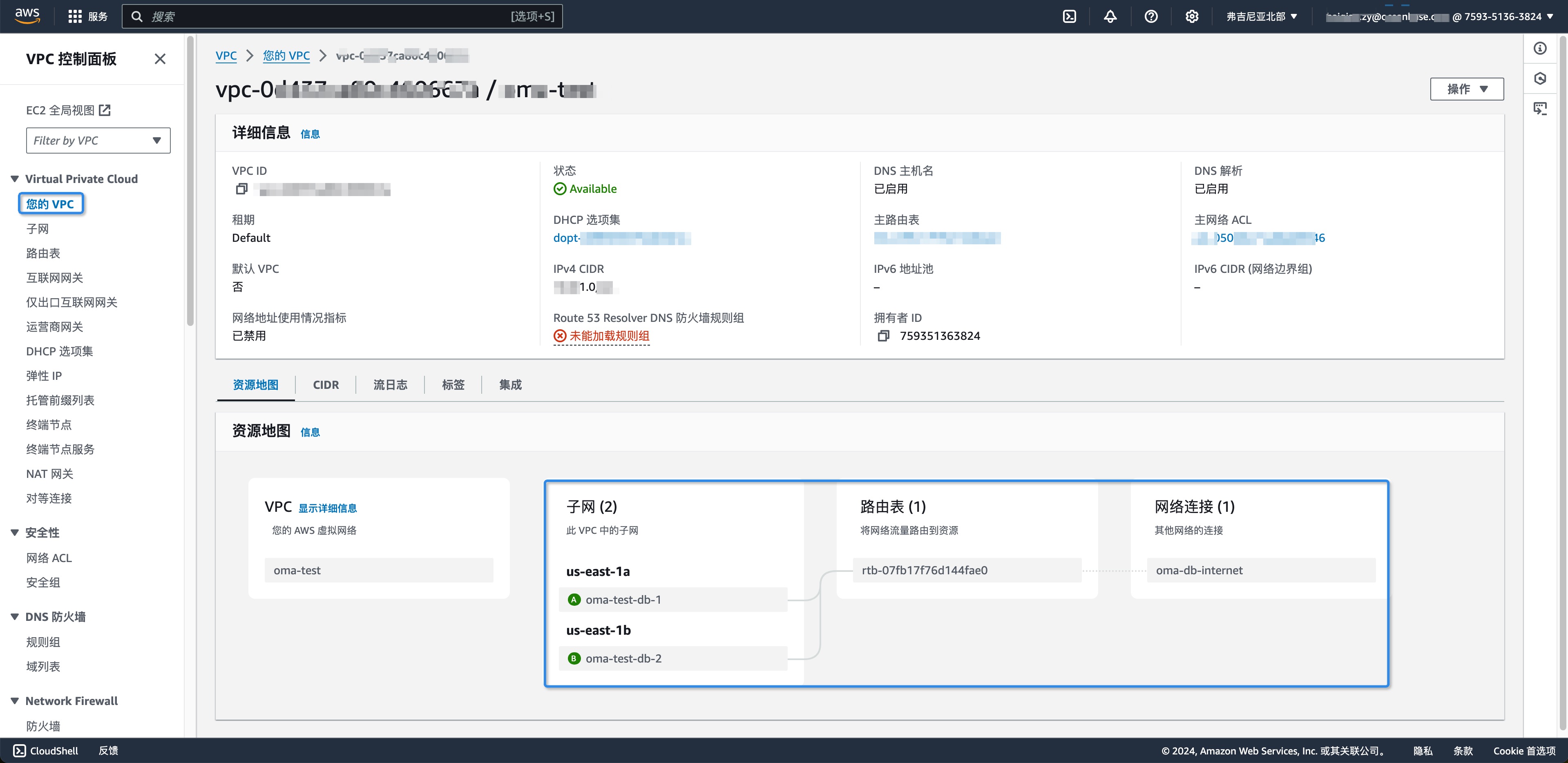The width and height of the screenshot is (1568, 763).
Task: Copy the owner ID 759351363824
Action: (883, 336)
